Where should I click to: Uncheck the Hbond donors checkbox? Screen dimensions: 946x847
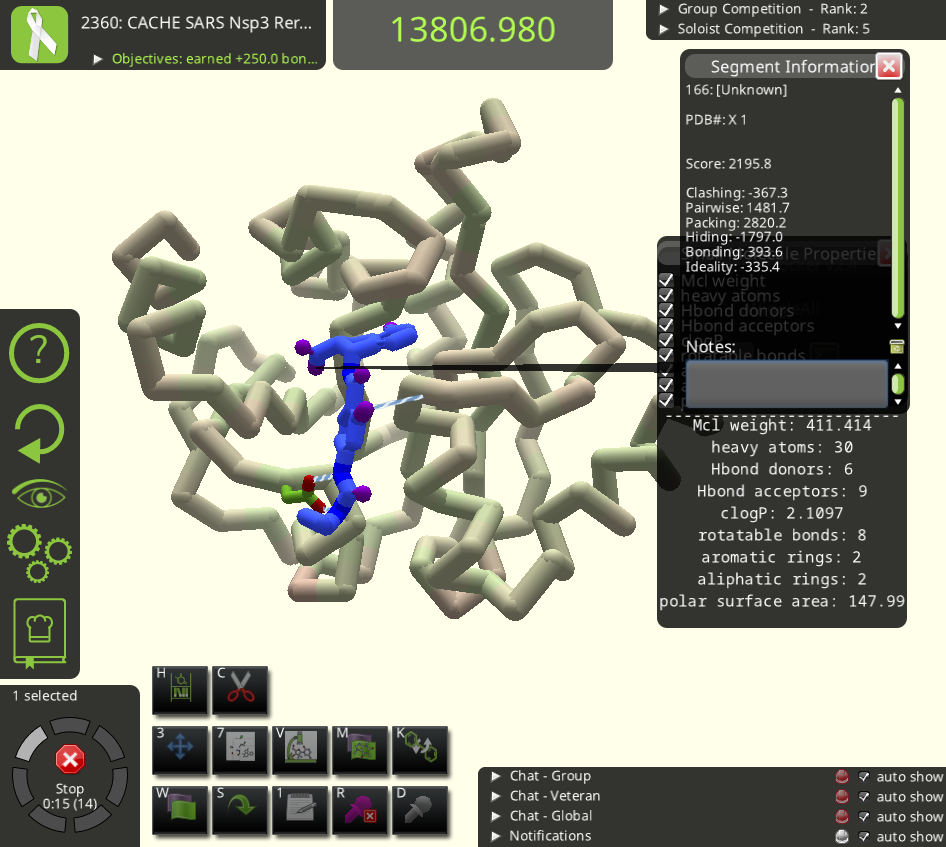666,311
